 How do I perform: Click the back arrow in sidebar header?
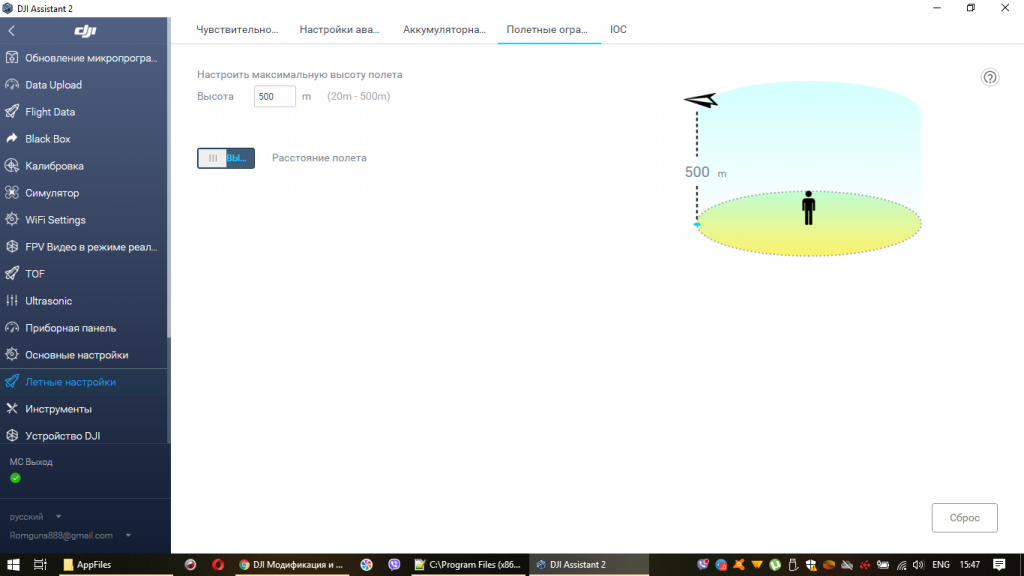pos(12,31)
